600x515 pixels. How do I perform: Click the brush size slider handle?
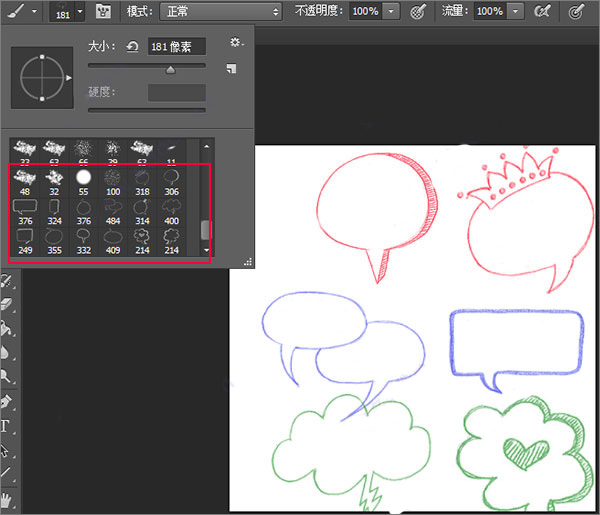[170, 69]
